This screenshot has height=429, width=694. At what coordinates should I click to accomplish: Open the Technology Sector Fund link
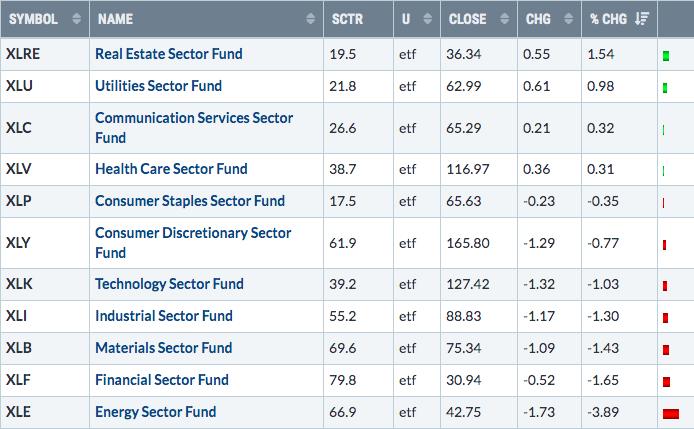pyautogui.click(x=170, y=283)
